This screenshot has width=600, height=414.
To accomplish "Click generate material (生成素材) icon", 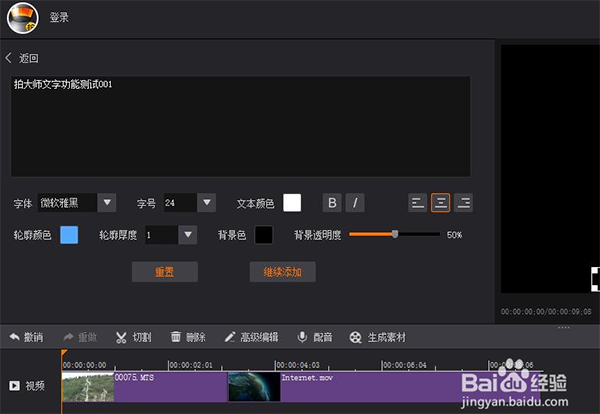I will pos(355,338).
